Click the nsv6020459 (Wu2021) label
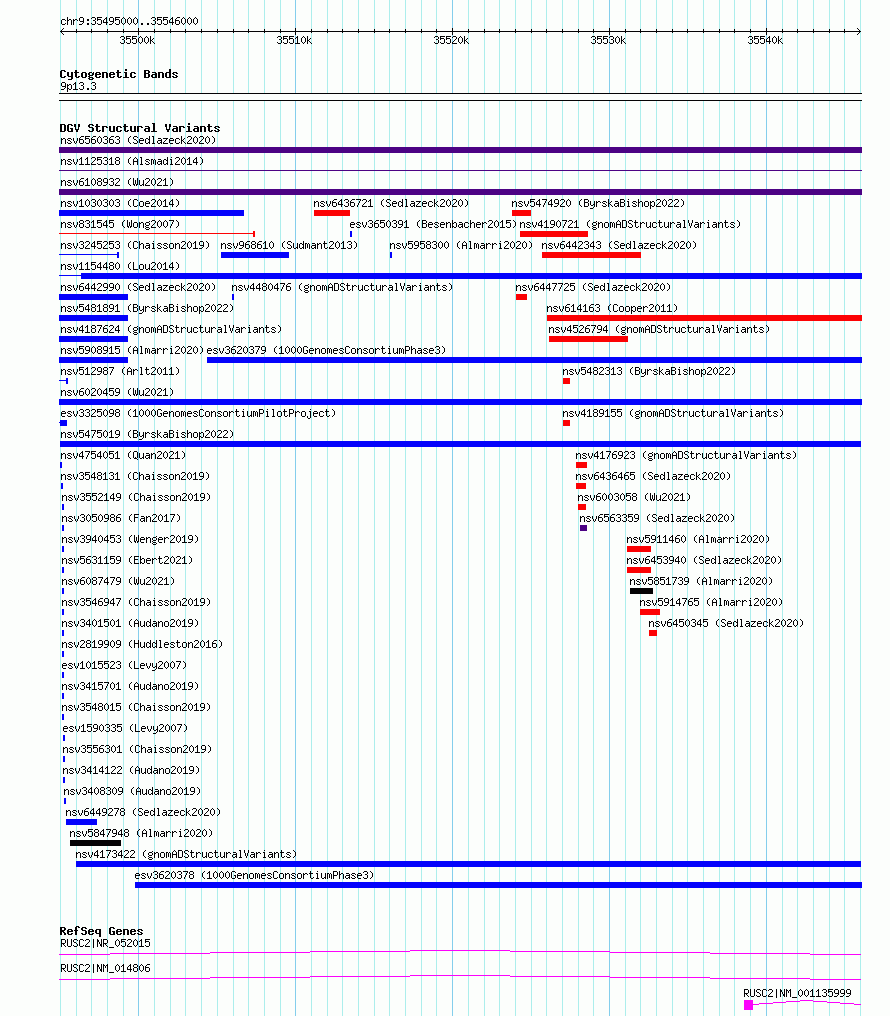890x1016 pixels. [x=117, y=392]
